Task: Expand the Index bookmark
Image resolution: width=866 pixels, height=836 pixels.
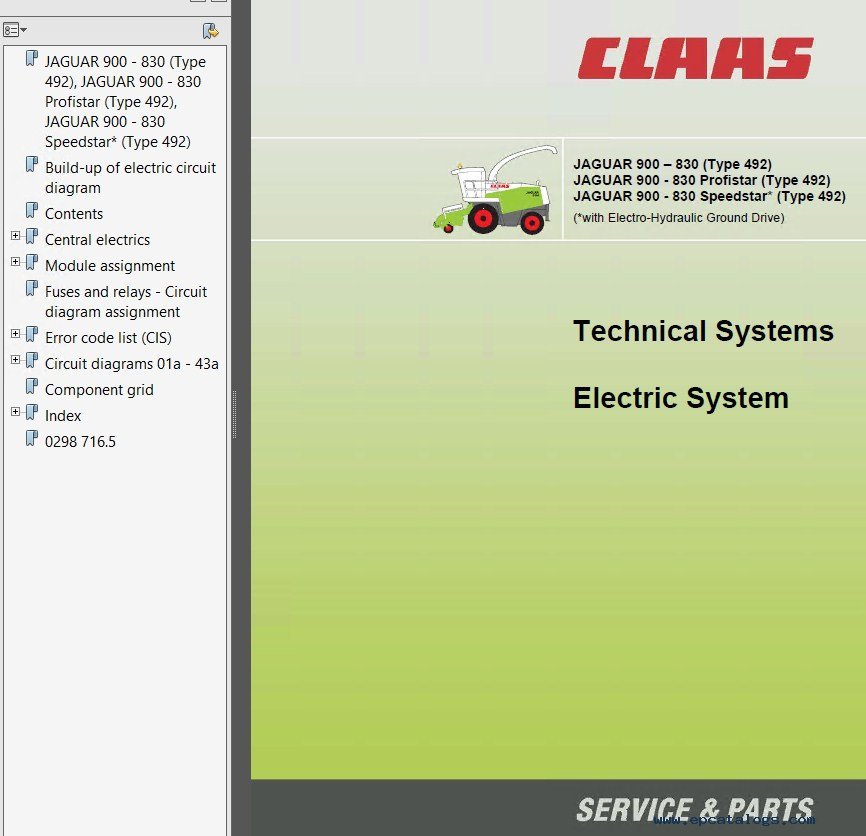Action: tap(15, 411)
